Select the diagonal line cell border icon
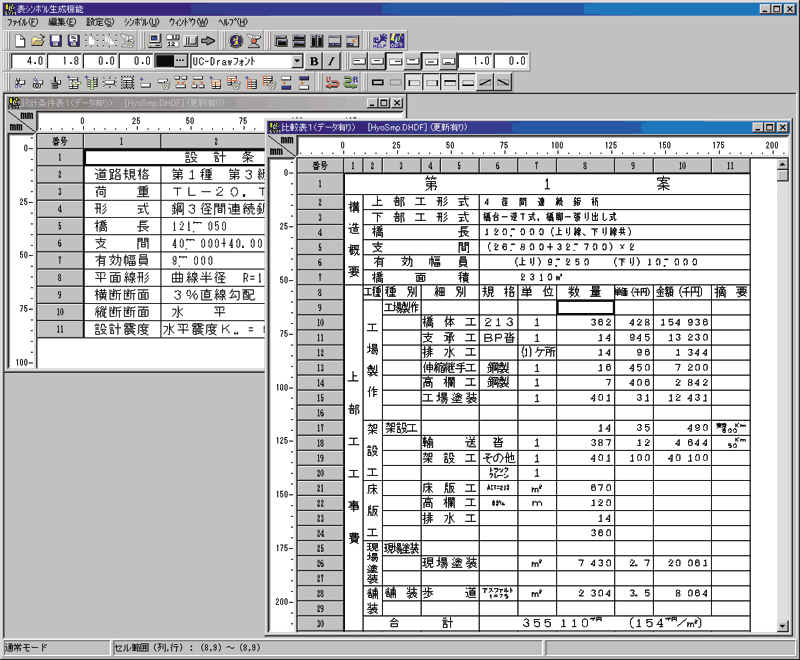800x660 pixels. [x=486, y=83]
